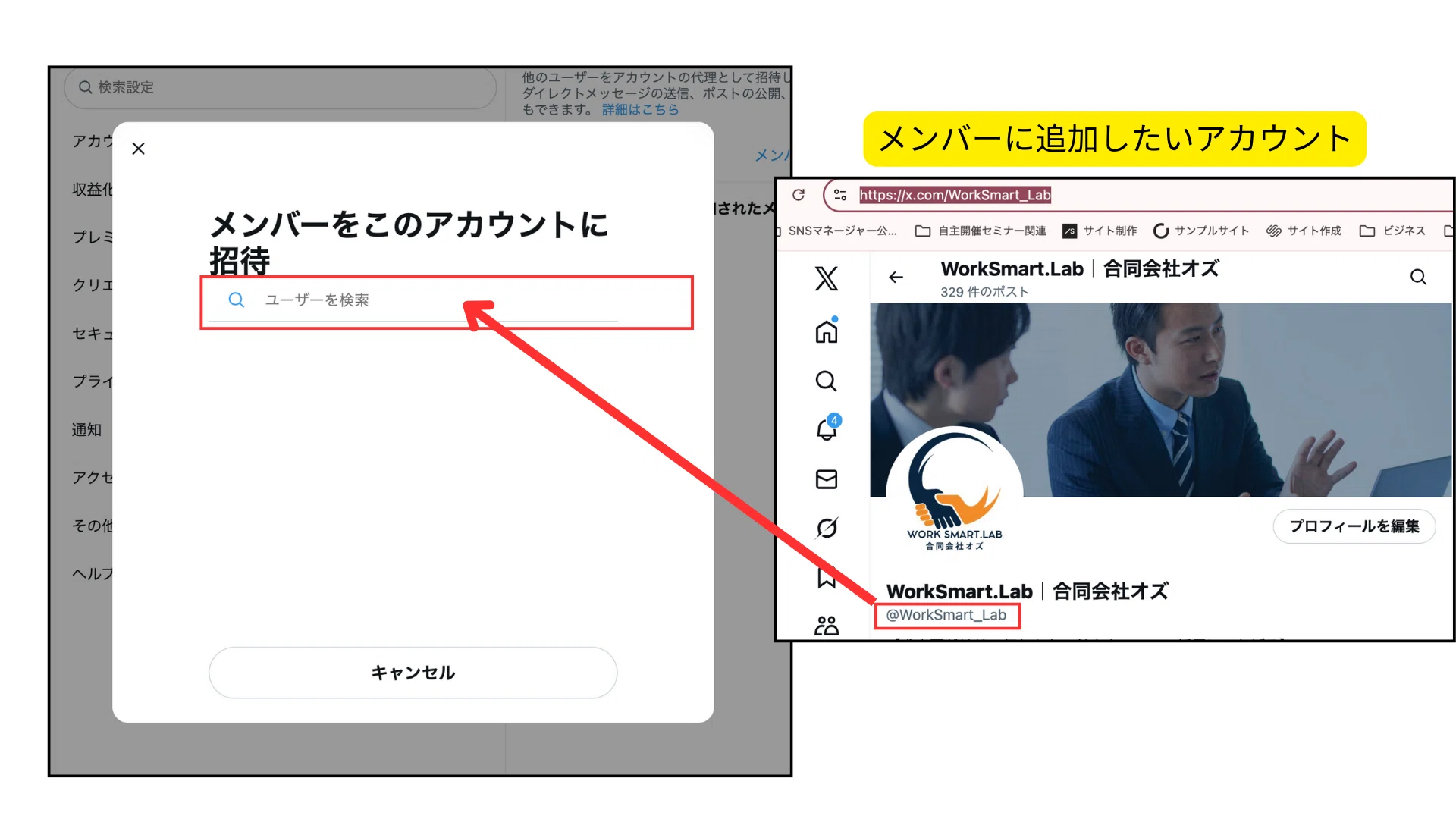Click the site settings icon beside the URL
Screen dimensions: 1456x819
(840, 195)
